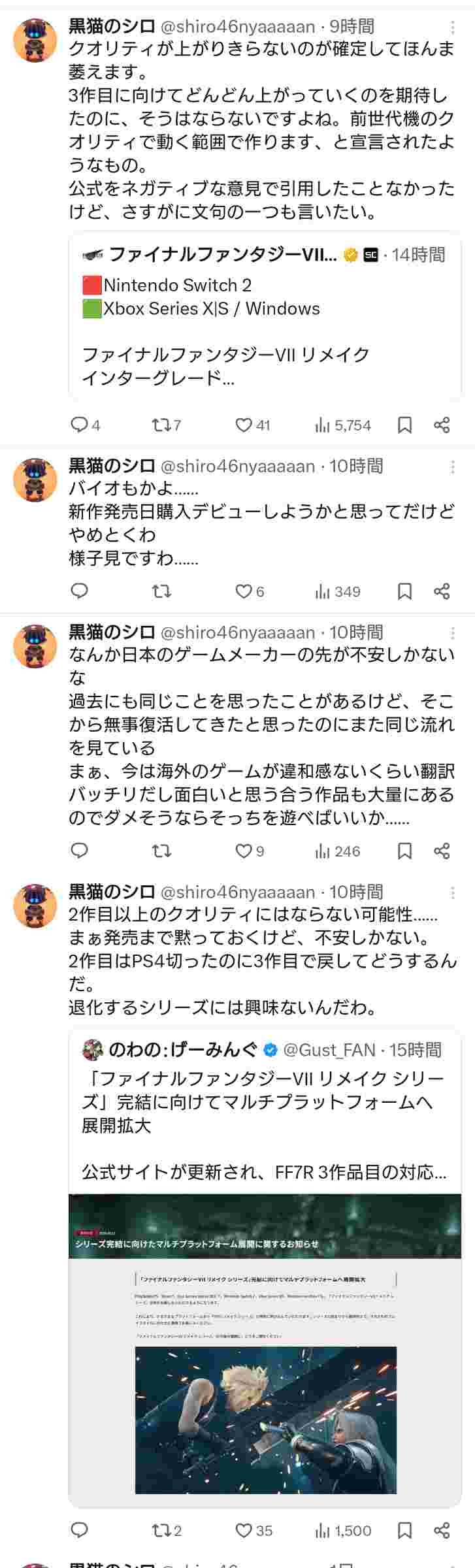Open profile via @shiro46nyaaaaan handle in top tweet
Image resolution: width=475 pixels, height=1568 pixels.
238,27
